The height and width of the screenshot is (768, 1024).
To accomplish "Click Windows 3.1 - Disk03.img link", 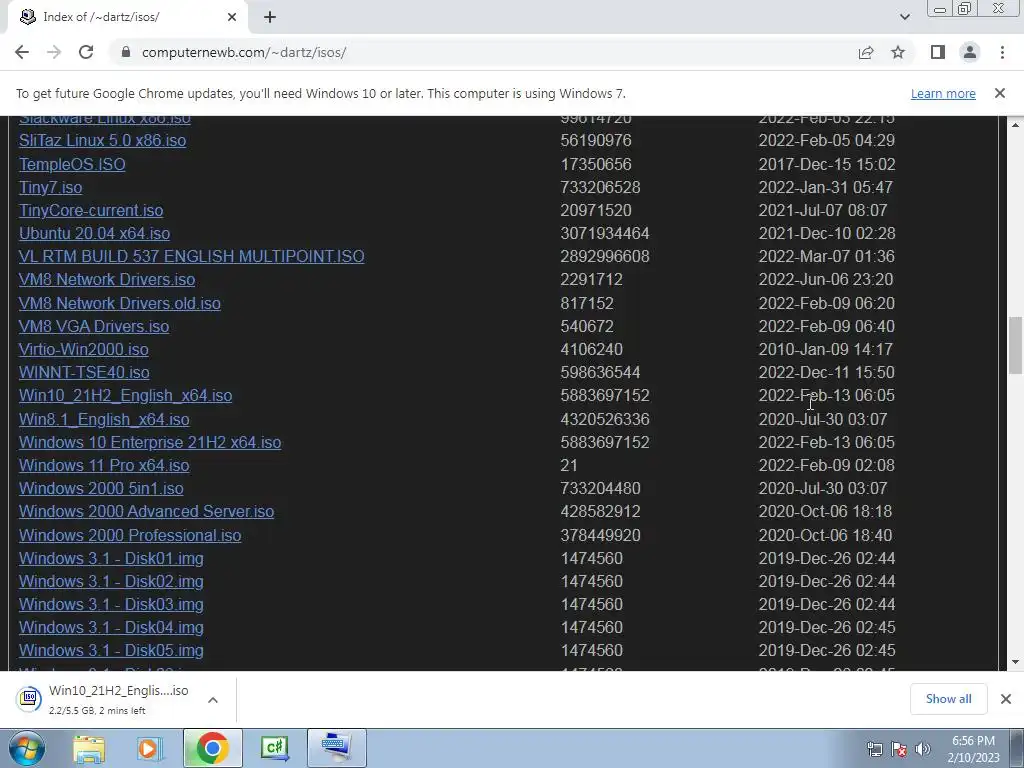I will 111,604.
